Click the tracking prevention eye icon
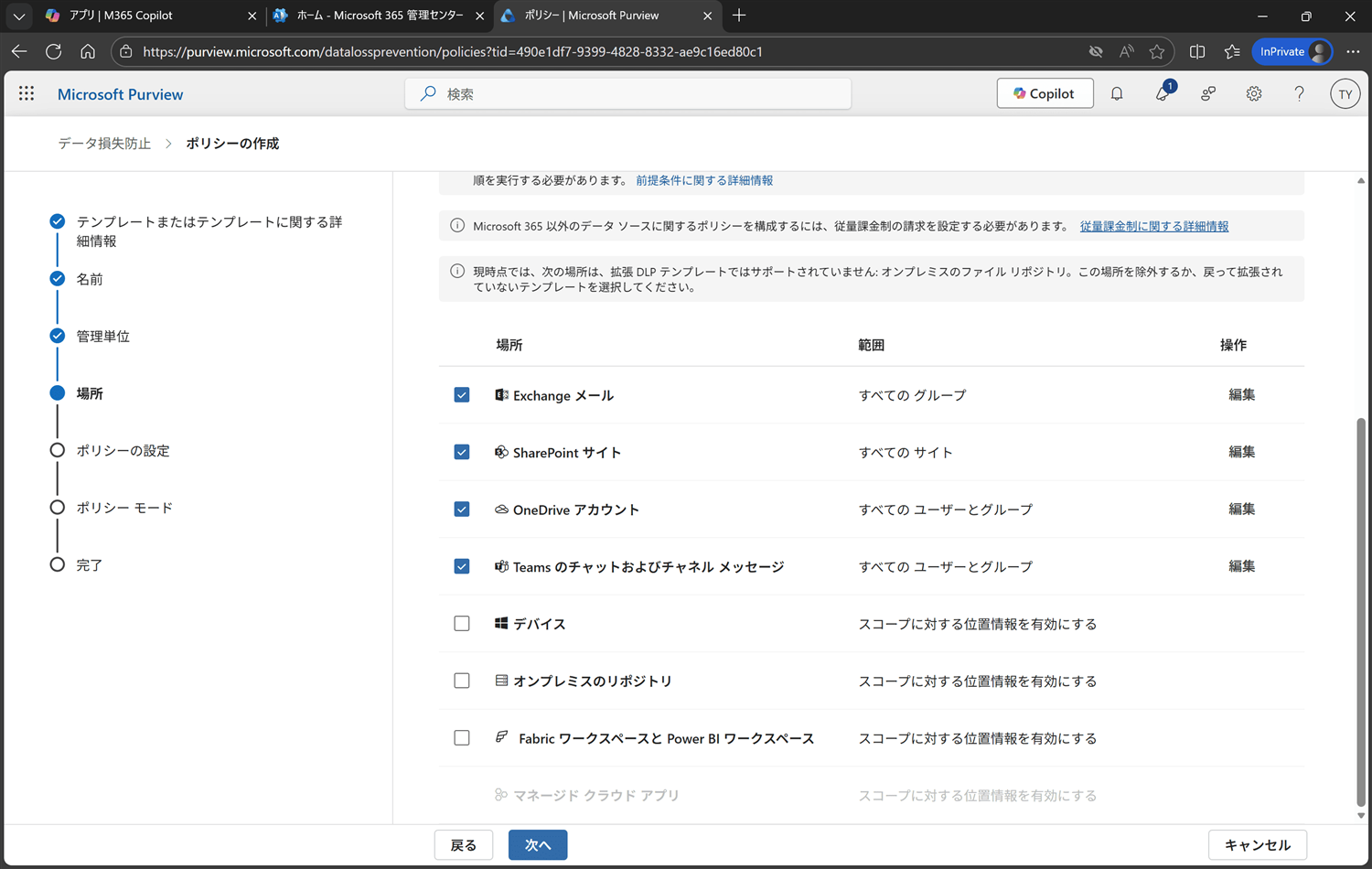The image size is (1372, 869). click(x=1096, y=51)
